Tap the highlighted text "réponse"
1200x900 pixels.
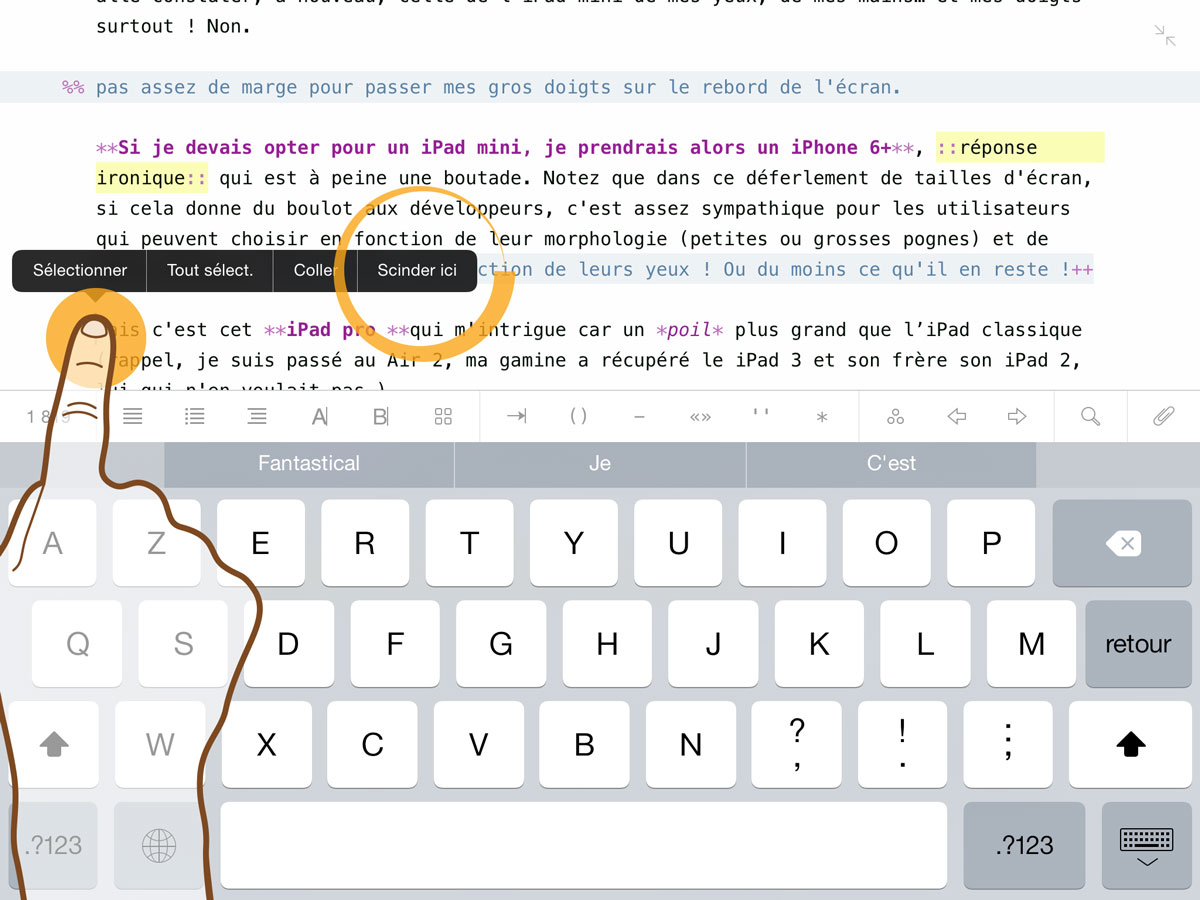point(998,148)
